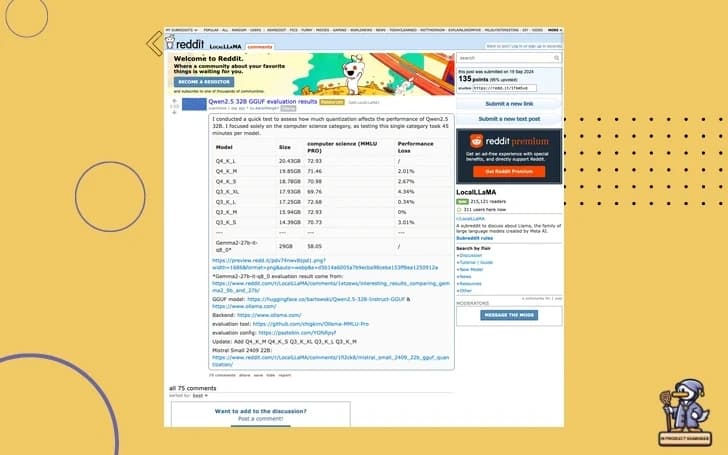The width and height of the screenshot is (728, 455).
Task: Upvote the Qwen2.5 32B post
Action: pyautogui.click(x=173, y=99)
